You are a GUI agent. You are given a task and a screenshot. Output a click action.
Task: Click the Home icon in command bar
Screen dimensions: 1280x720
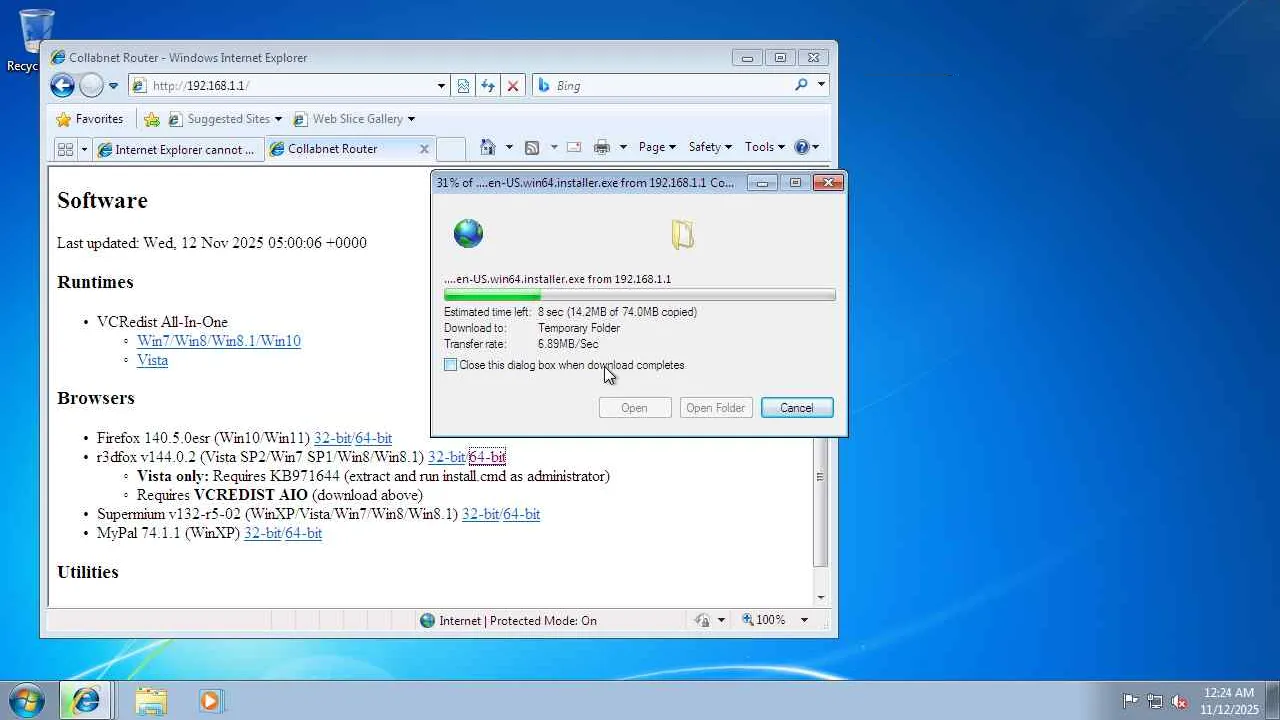[487, 147]
